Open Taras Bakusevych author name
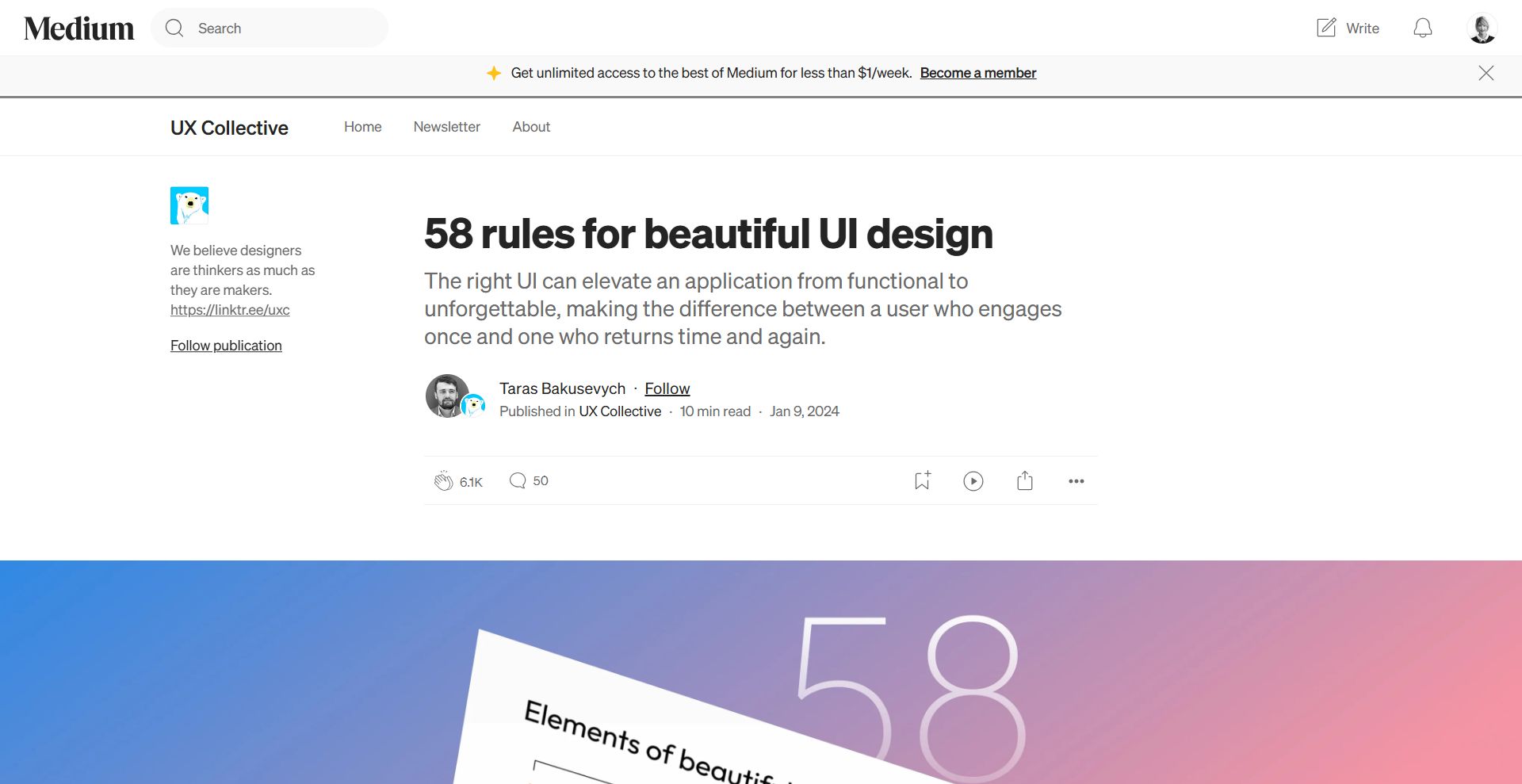This screenshot has width=1522, height=784. (562, 388)
